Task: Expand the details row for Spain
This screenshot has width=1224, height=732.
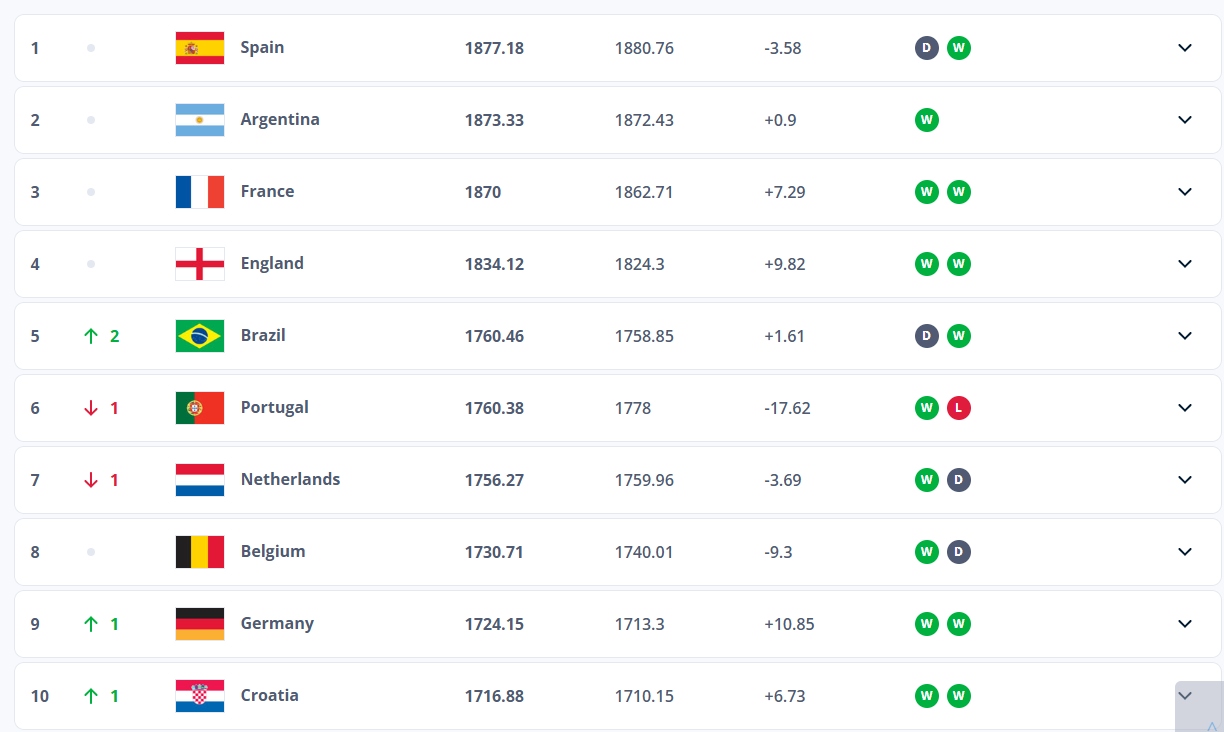Action: tap(1184, 47)
